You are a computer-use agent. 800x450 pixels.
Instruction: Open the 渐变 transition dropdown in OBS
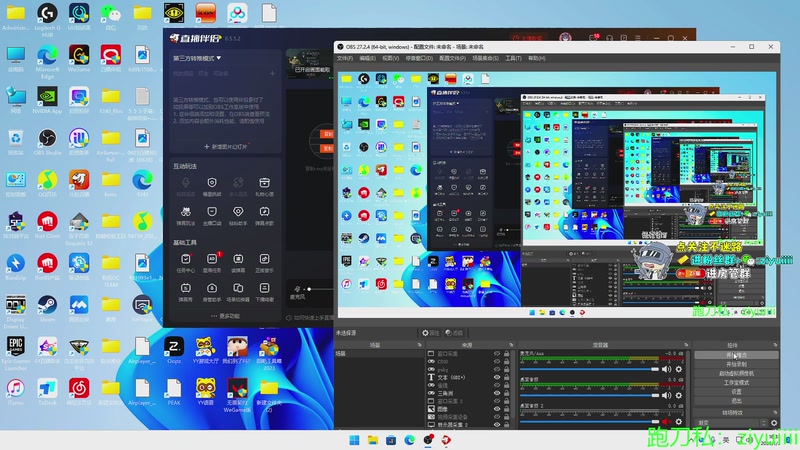coord(731,423)
